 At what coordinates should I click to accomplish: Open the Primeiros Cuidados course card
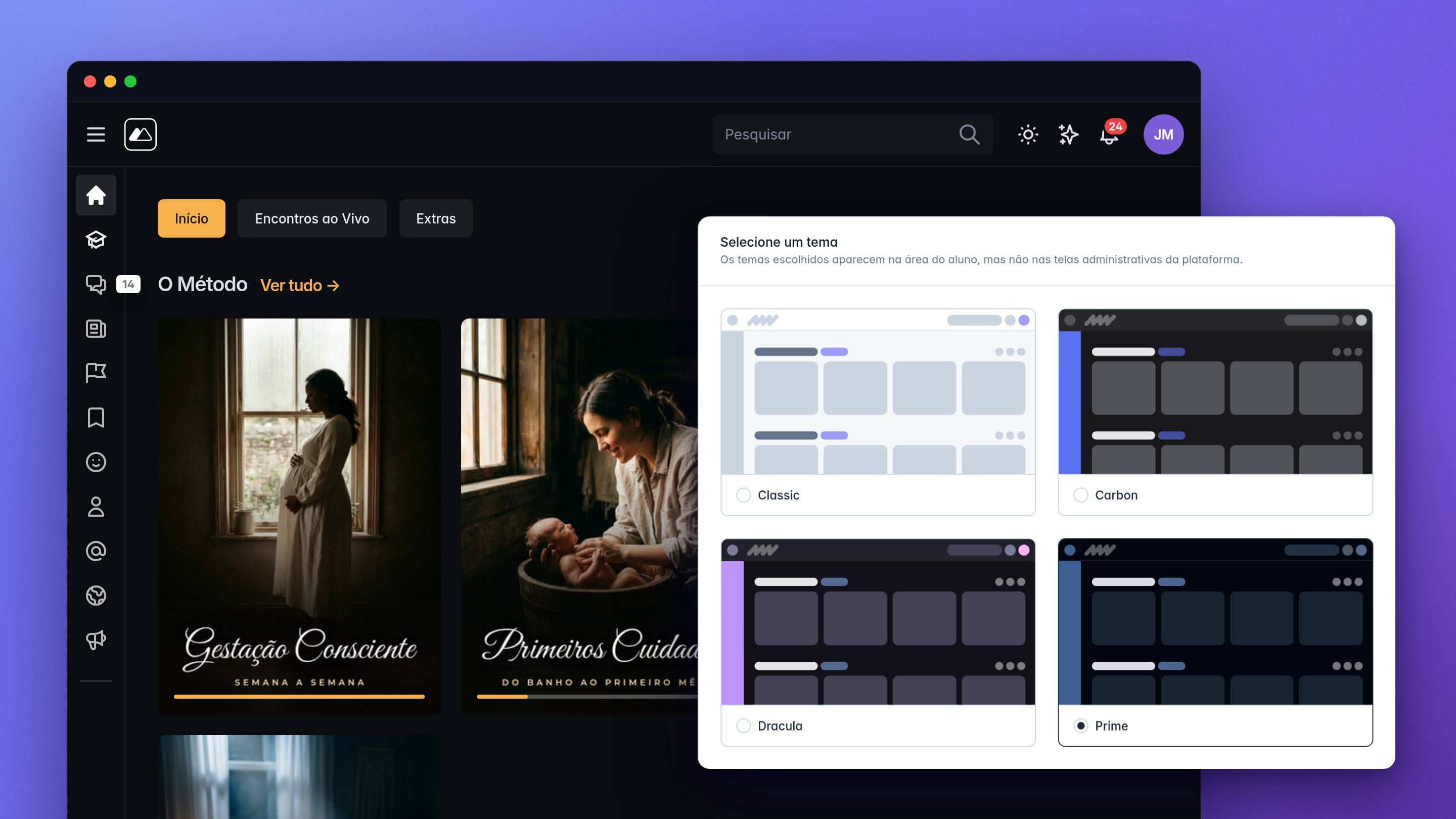click(579, 516)
